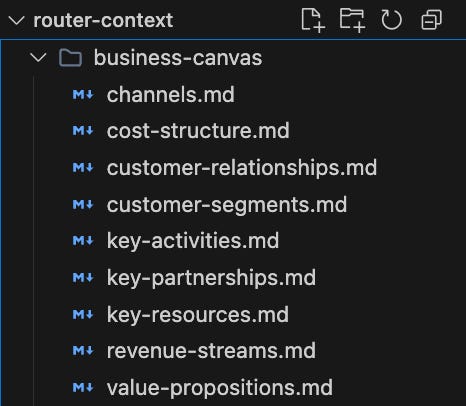
Task: Open channels.md file
Action: pos(171,95)
